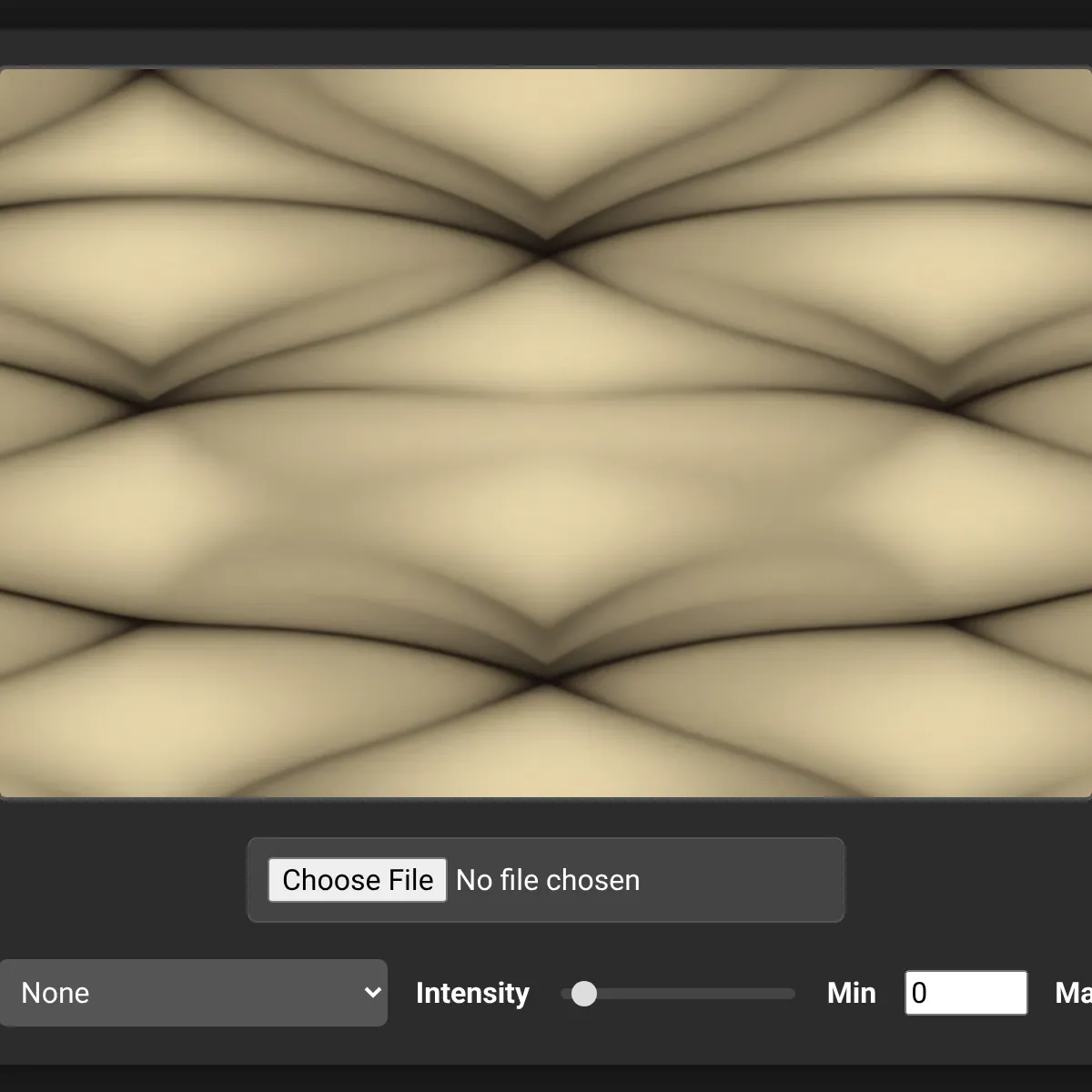Open the None effect dropdown
The height and width of the screenshot is (1092, 1092).
point(194,993)
